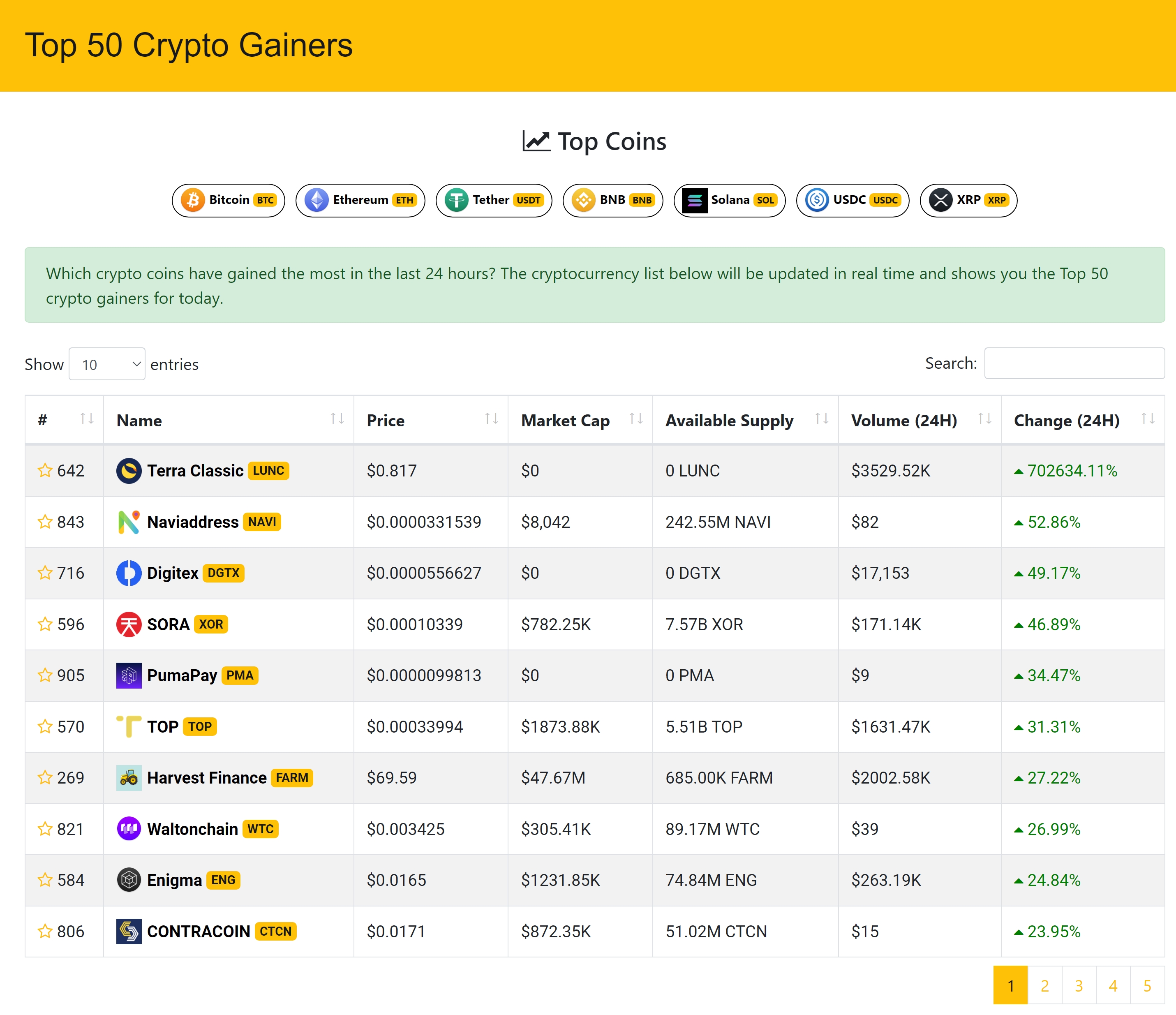Click the Ethereum logo icon
The height and width of the screenshot is (1015, 1176).
[x=317, y=200]
